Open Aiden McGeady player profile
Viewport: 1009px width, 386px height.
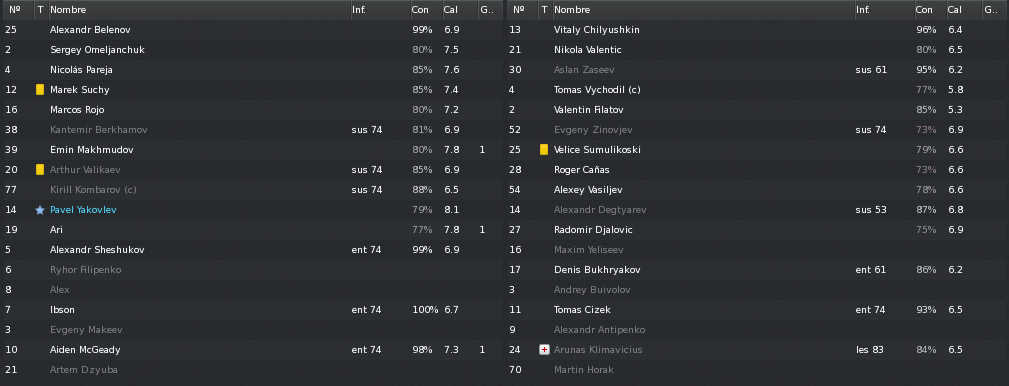[x=85, y=350]
